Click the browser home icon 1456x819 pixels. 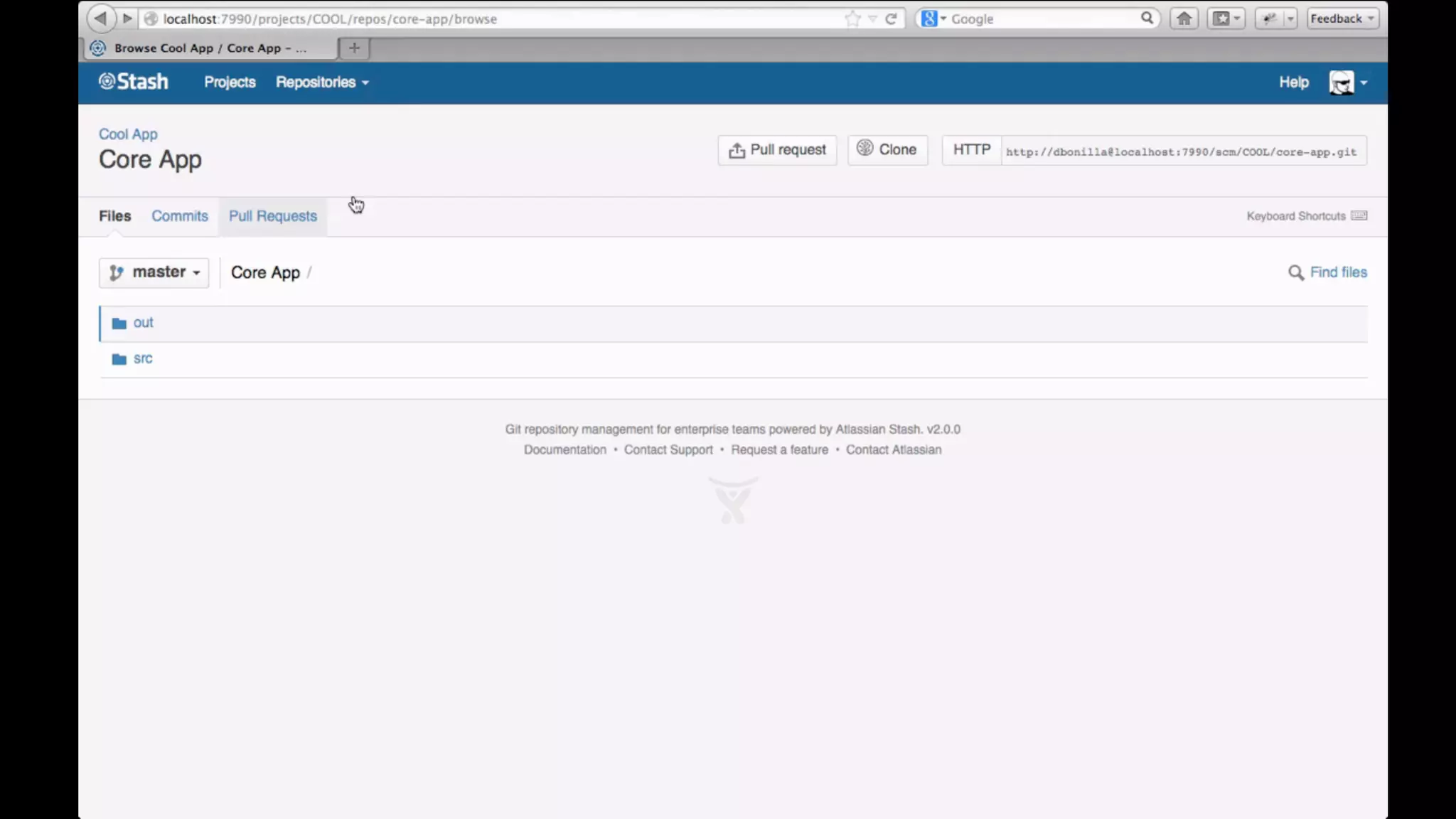click(x=1184, y=18)
